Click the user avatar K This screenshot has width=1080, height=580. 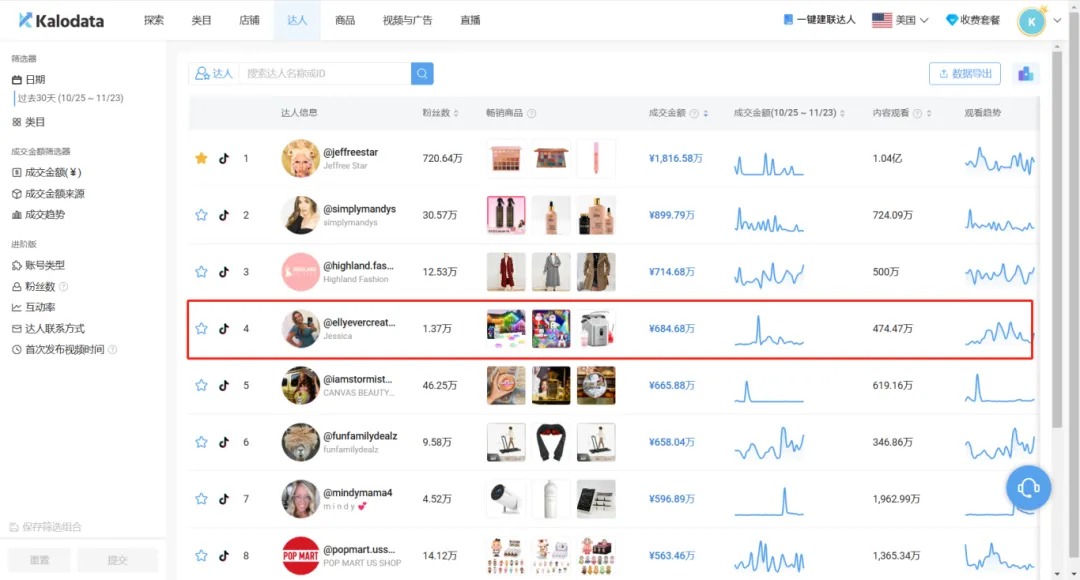pos(1031,21)
